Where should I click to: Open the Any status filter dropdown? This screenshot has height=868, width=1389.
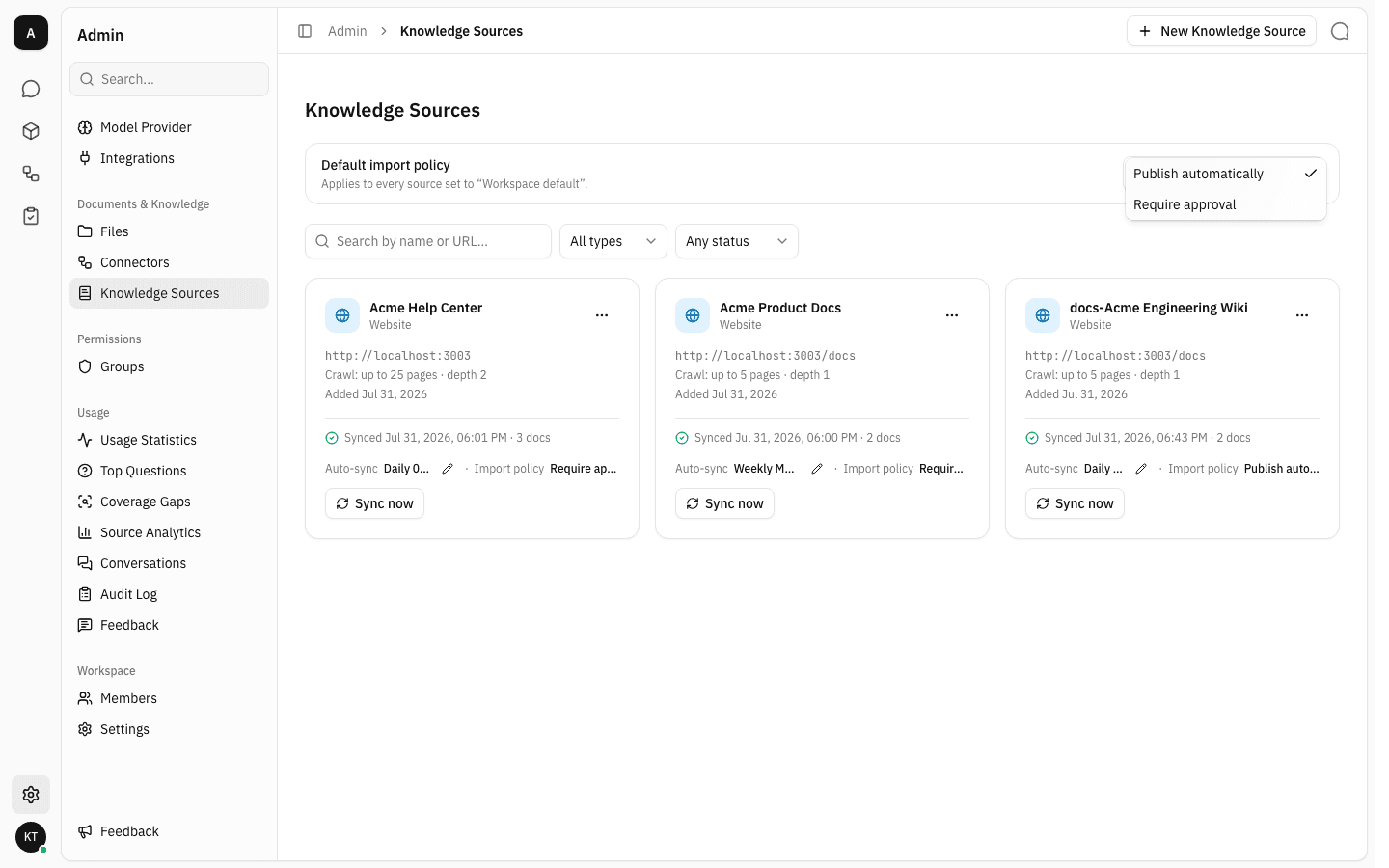[x=737, y=241]
